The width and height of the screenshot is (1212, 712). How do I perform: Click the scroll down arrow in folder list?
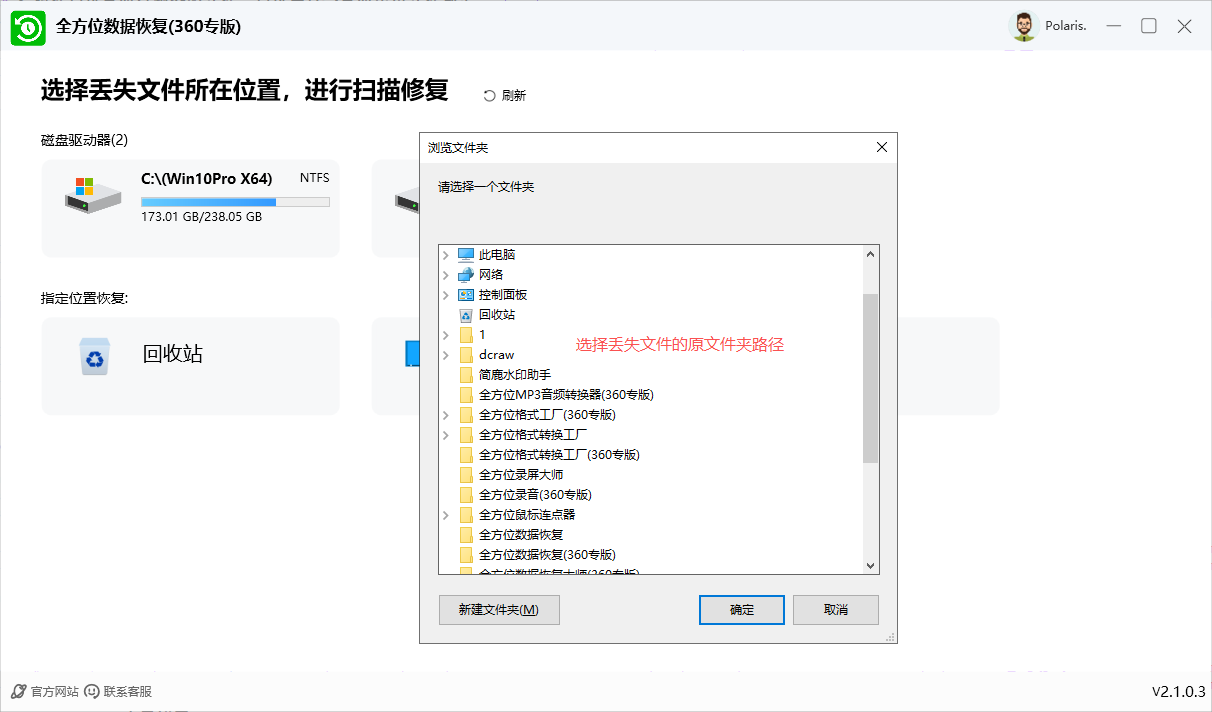click(x=870, y=566)
